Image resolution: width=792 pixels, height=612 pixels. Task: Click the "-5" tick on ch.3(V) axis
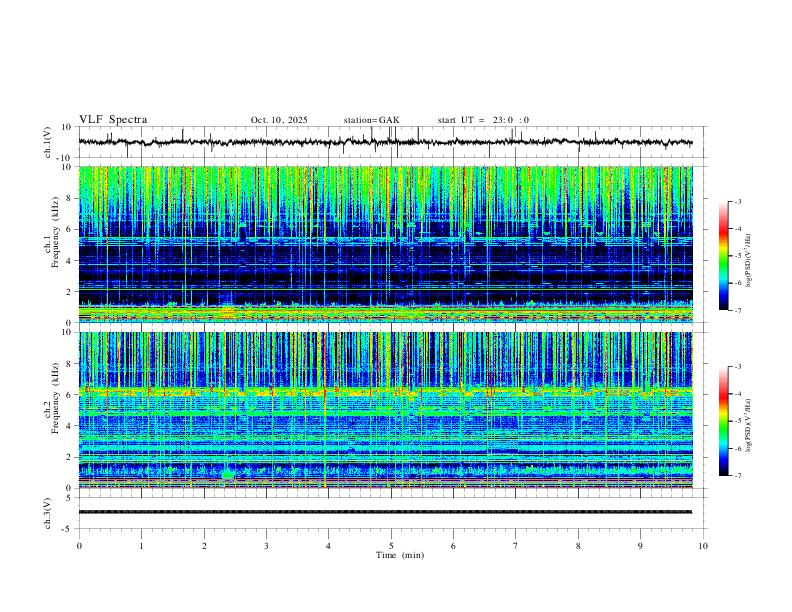point(67,529)
